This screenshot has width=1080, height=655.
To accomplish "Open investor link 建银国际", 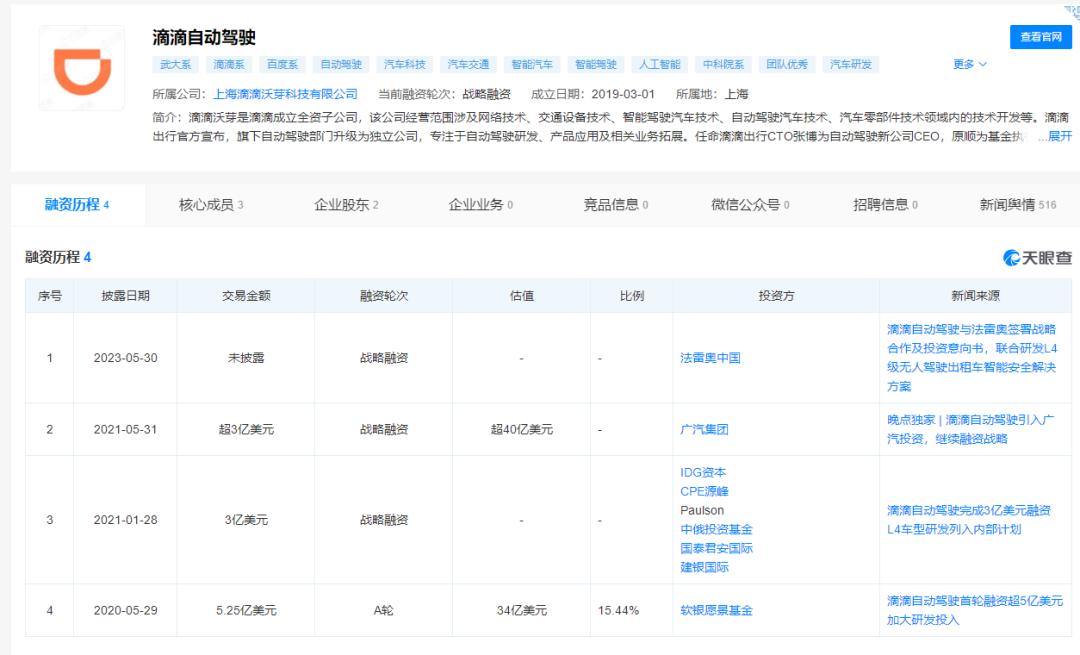I will click(x=704, y=567).
